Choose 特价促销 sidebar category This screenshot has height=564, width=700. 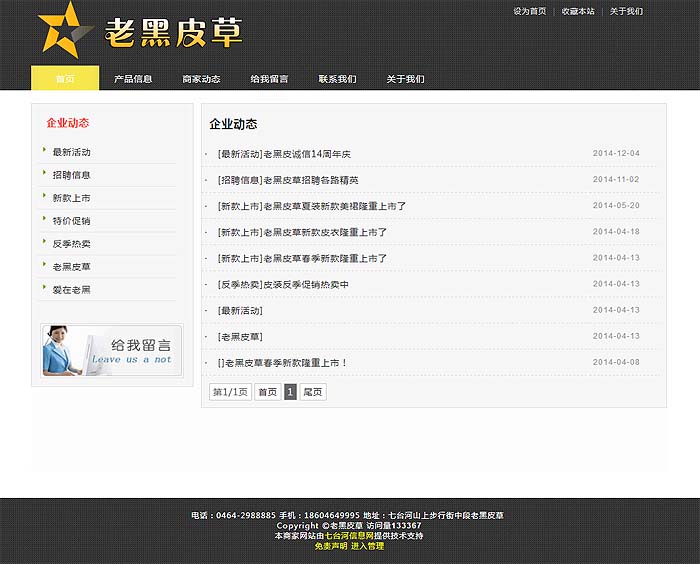pos(72,221)
